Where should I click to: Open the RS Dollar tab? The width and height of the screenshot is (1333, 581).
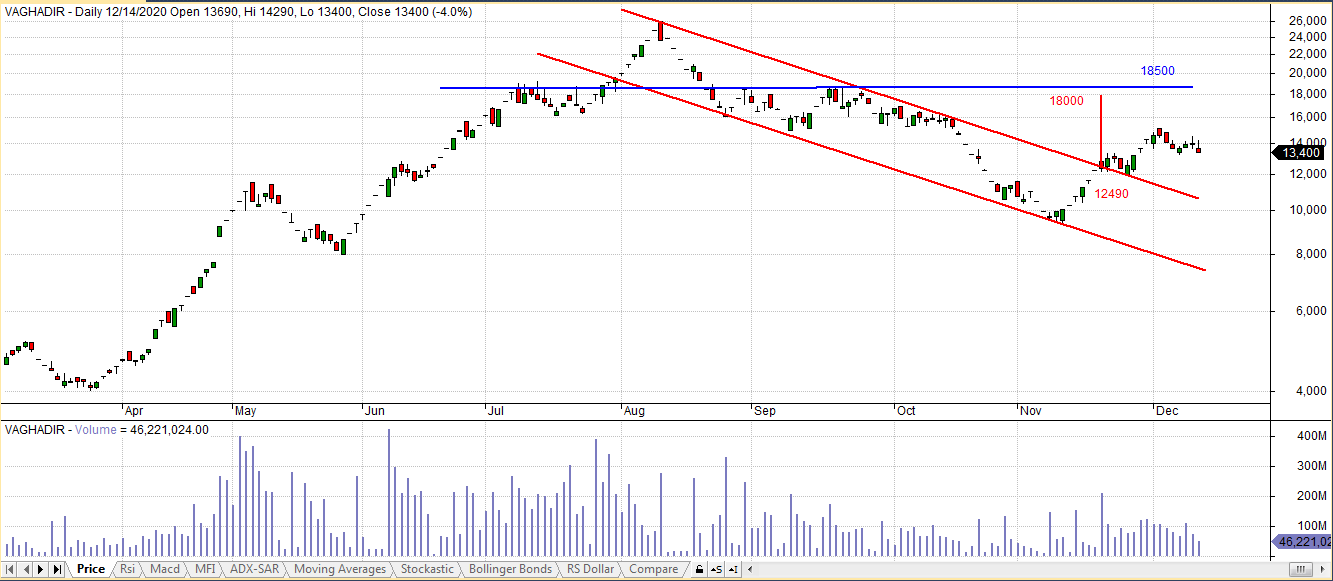pyautogui.click(x=590, y=569)
